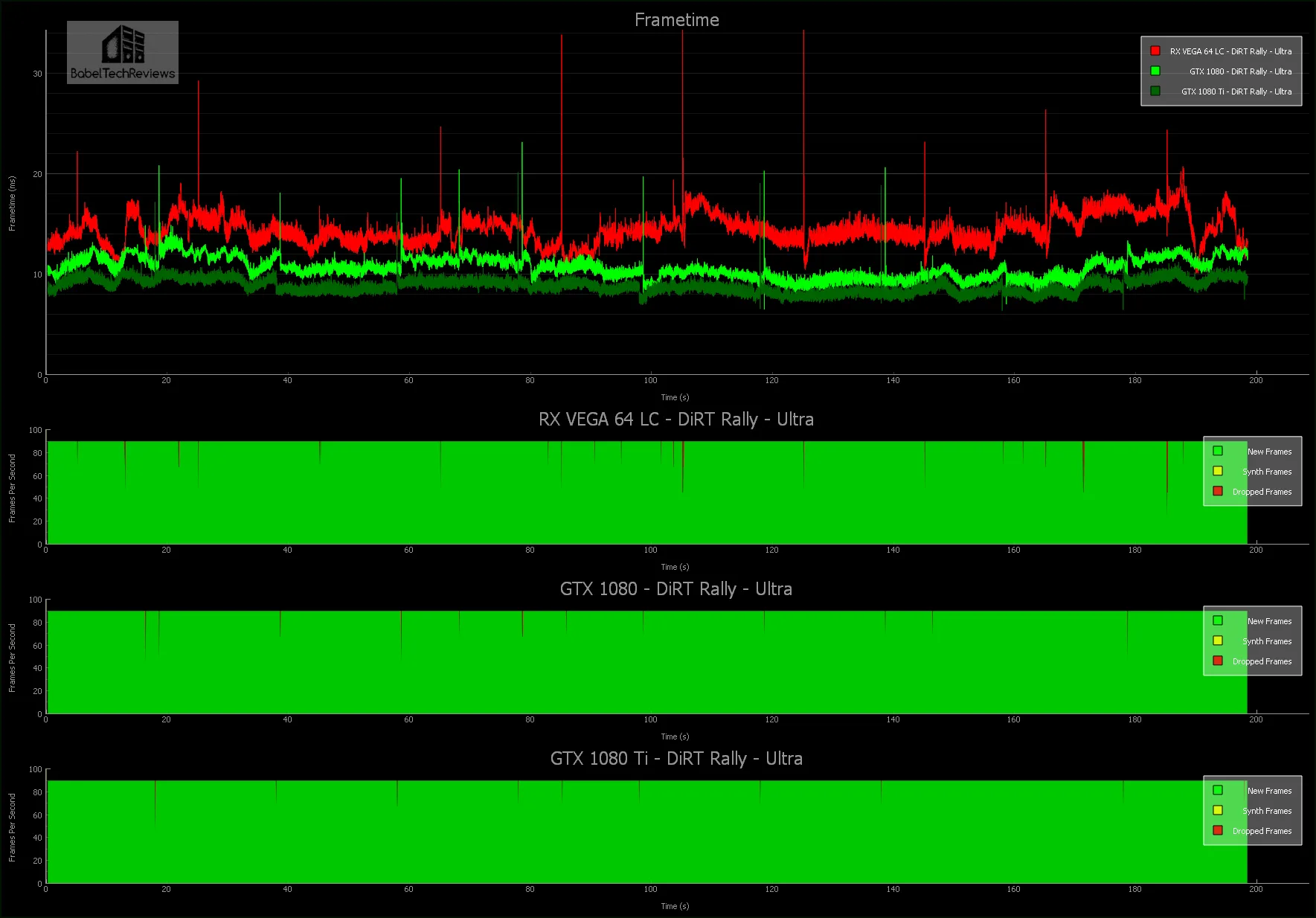The image size is (1316, 918).
Task: Click New Frames swatch in GTX 1080 chart legend
Action: click(1218, 620)
